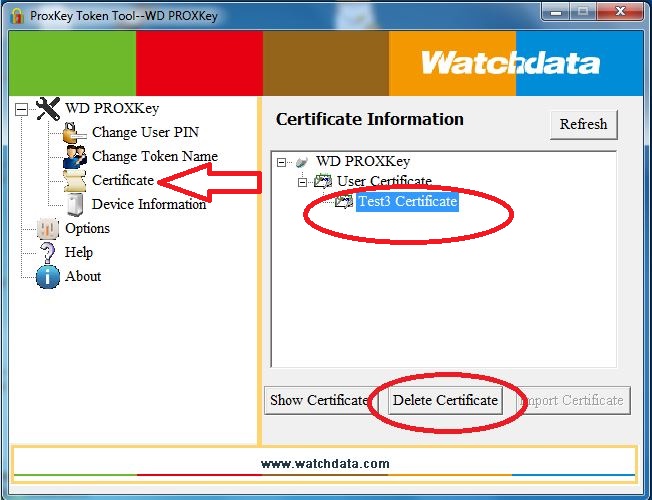Click the Device Information computer icon
Screen dimensions: 652x500
click(x=75, y=205)
